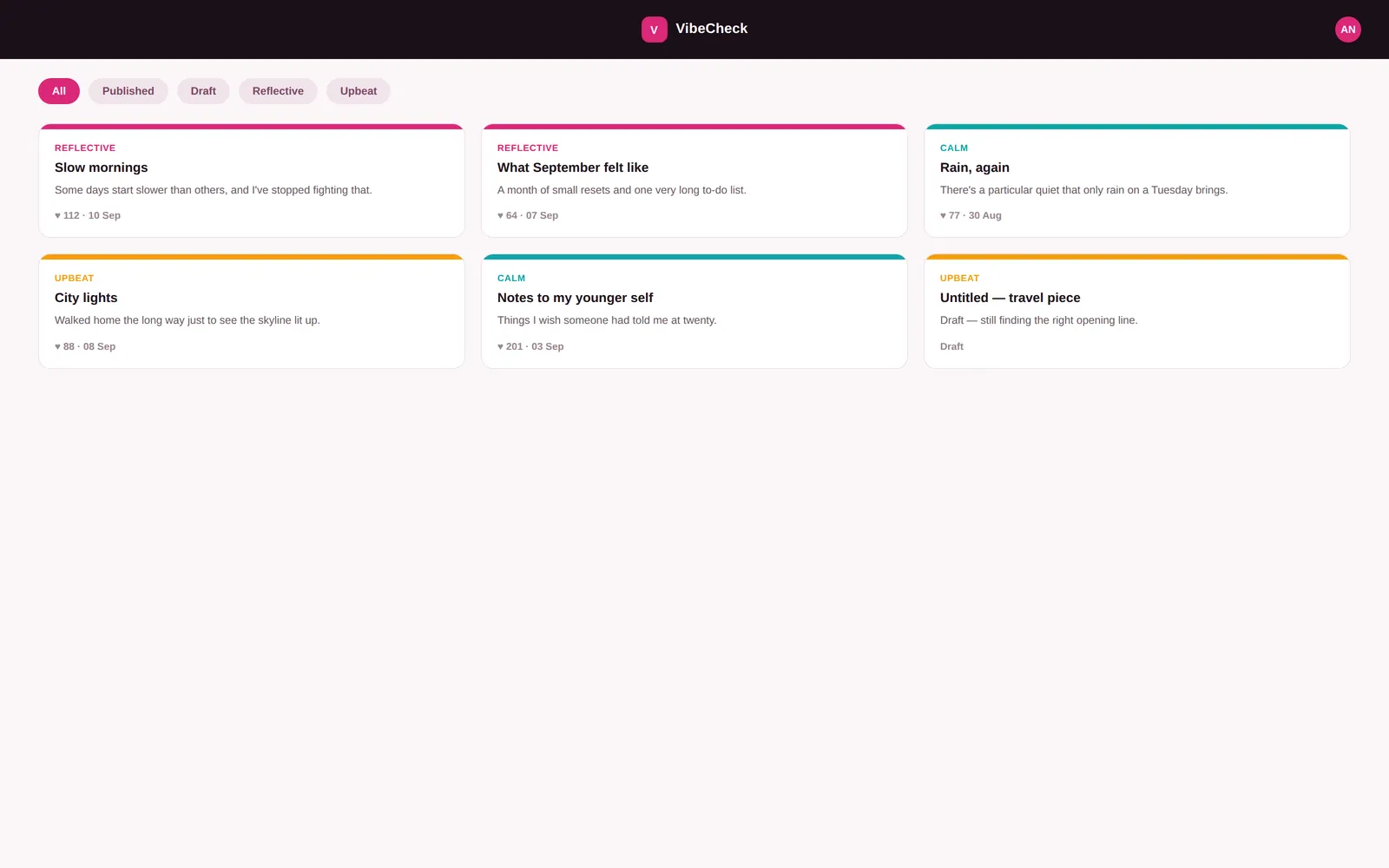
Task: Click the 77 · 30 Aug meta text
Action: (x=971, y=215)
